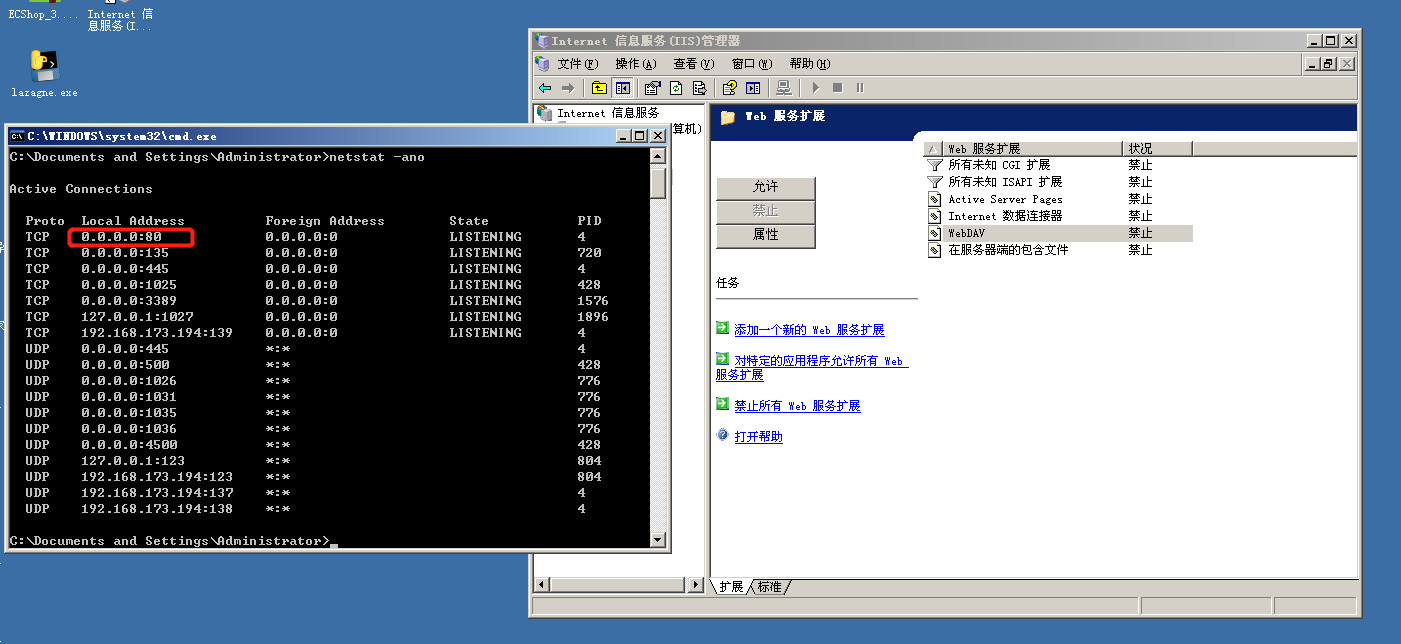The image size is (1401, 644).
Task: Click the IIS manager title bar icon
Action: (543, 41)
